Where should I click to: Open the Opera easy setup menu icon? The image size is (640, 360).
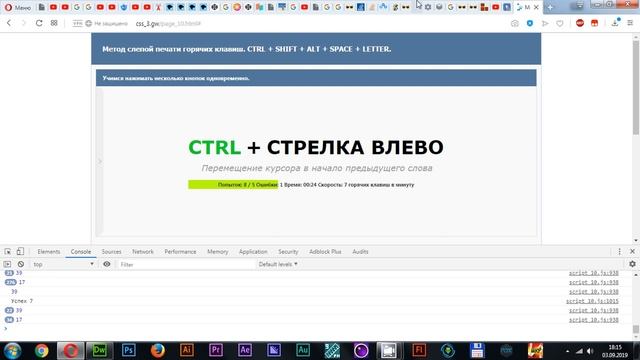pyautogui.click(x=630, y=23)
